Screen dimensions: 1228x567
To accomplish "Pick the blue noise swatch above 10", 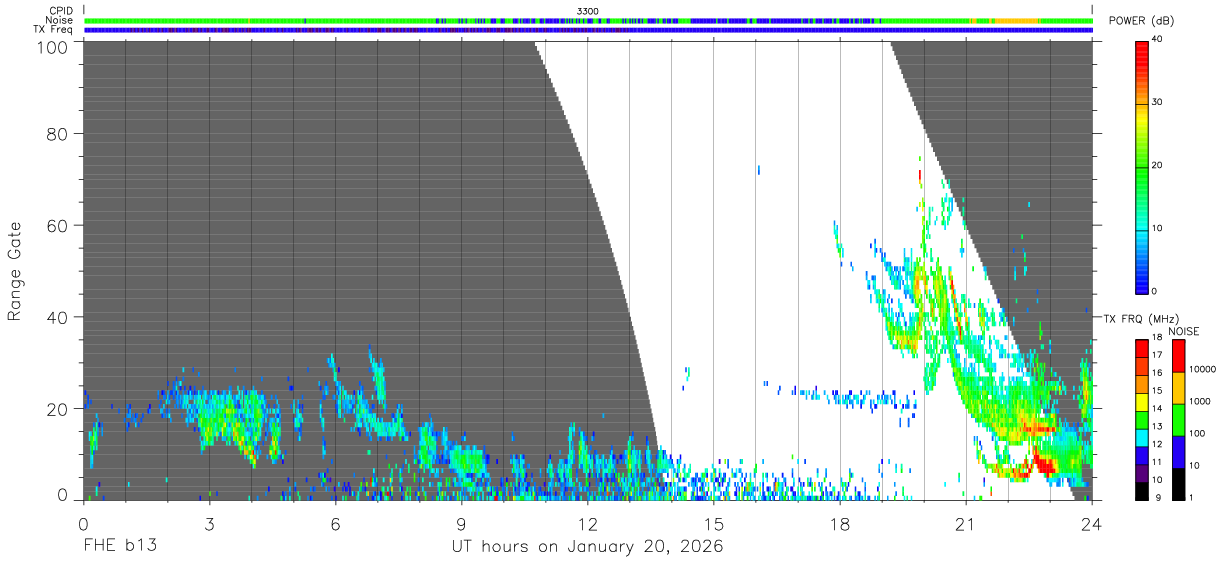I will 1178,451.
